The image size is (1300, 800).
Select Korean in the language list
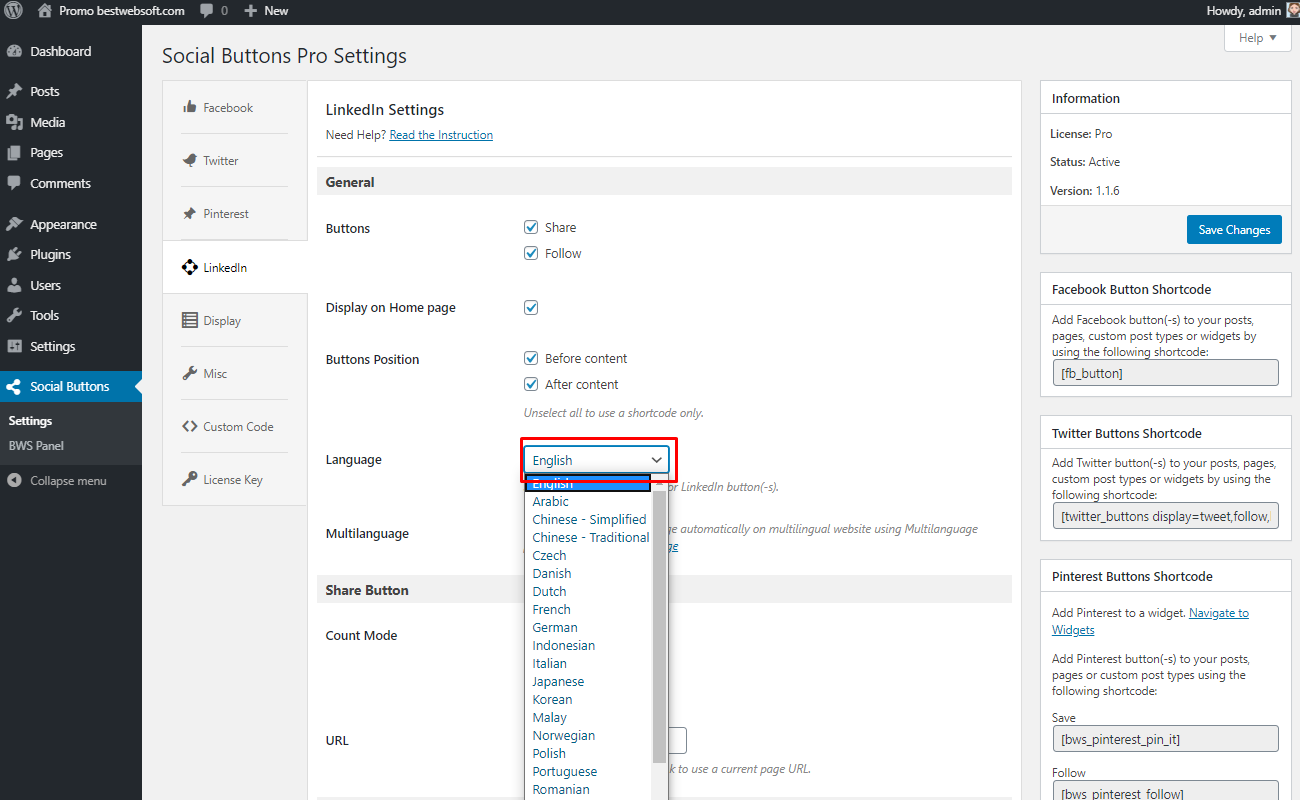(x=588, y=700)
